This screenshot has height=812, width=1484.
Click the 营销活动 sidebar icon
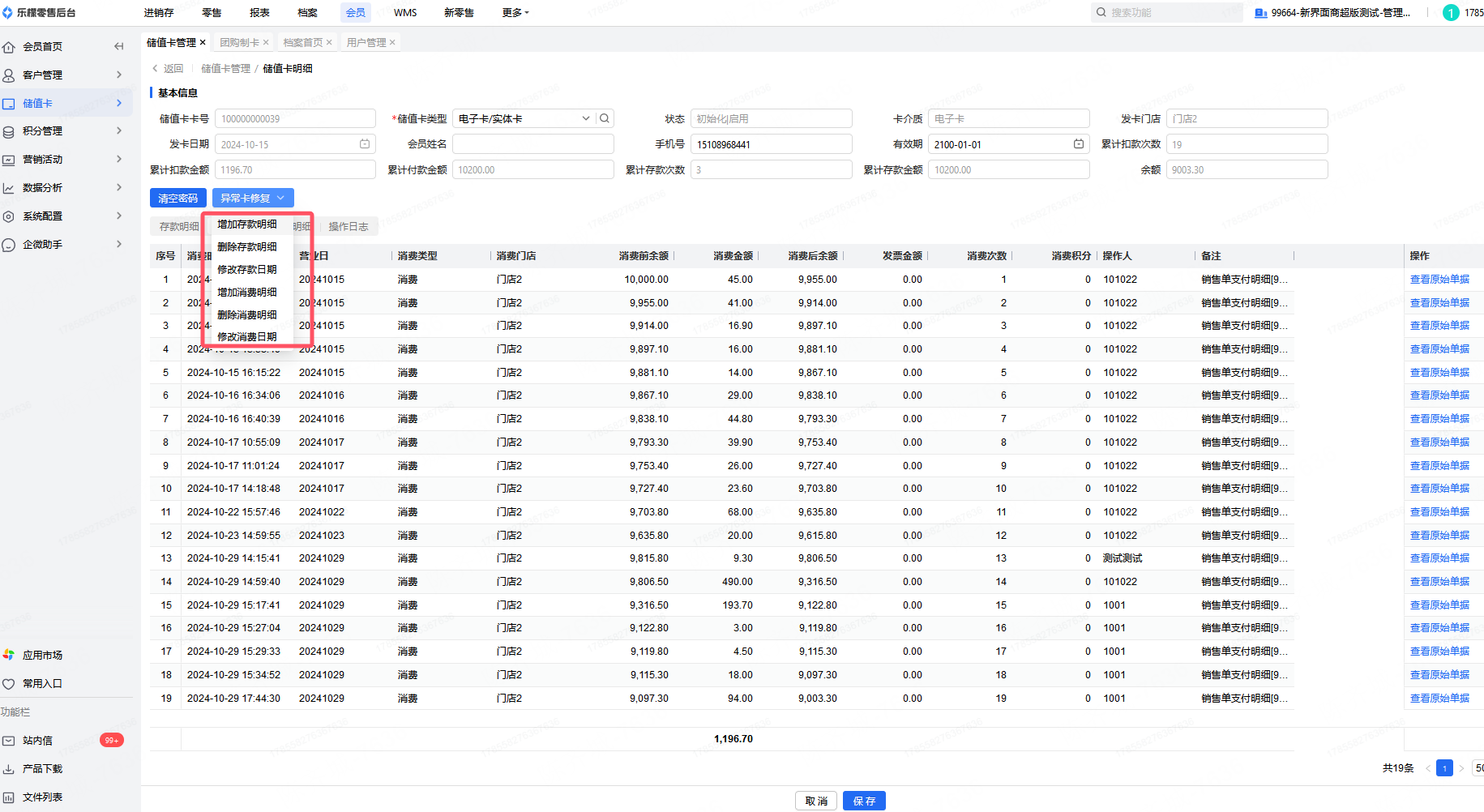tap(9, 160)
